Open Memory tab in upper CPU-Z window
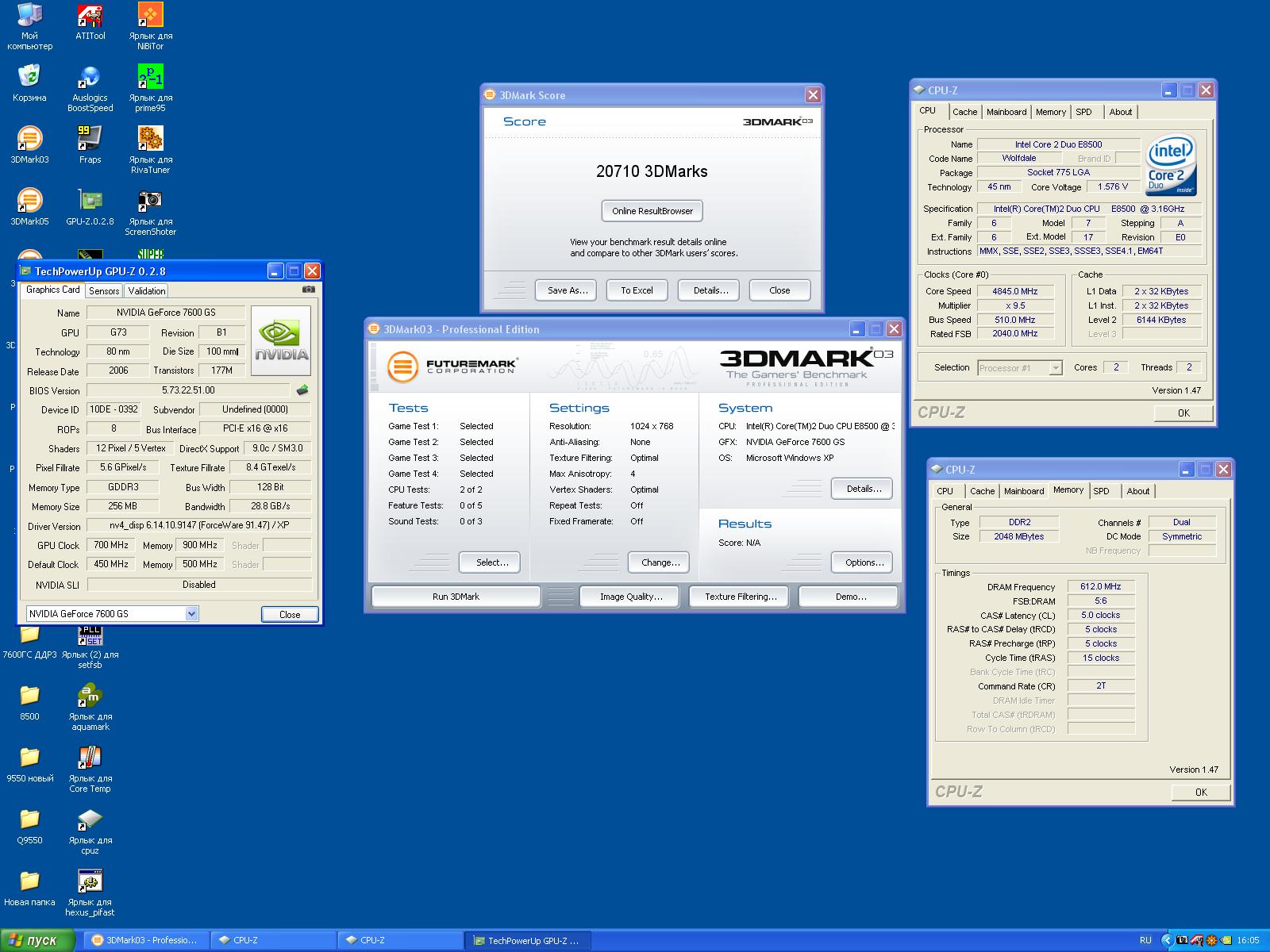The height and width of the screenshot is (952, 1270). point(1051,112)
